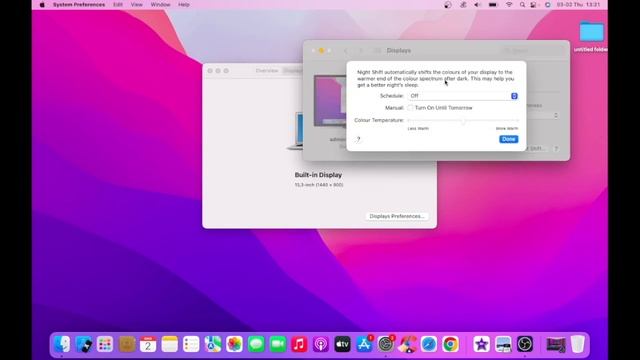Open Messages from the Dock
Image resolution: width=640 pixels, height=360 pixels.
coord(256,344)
